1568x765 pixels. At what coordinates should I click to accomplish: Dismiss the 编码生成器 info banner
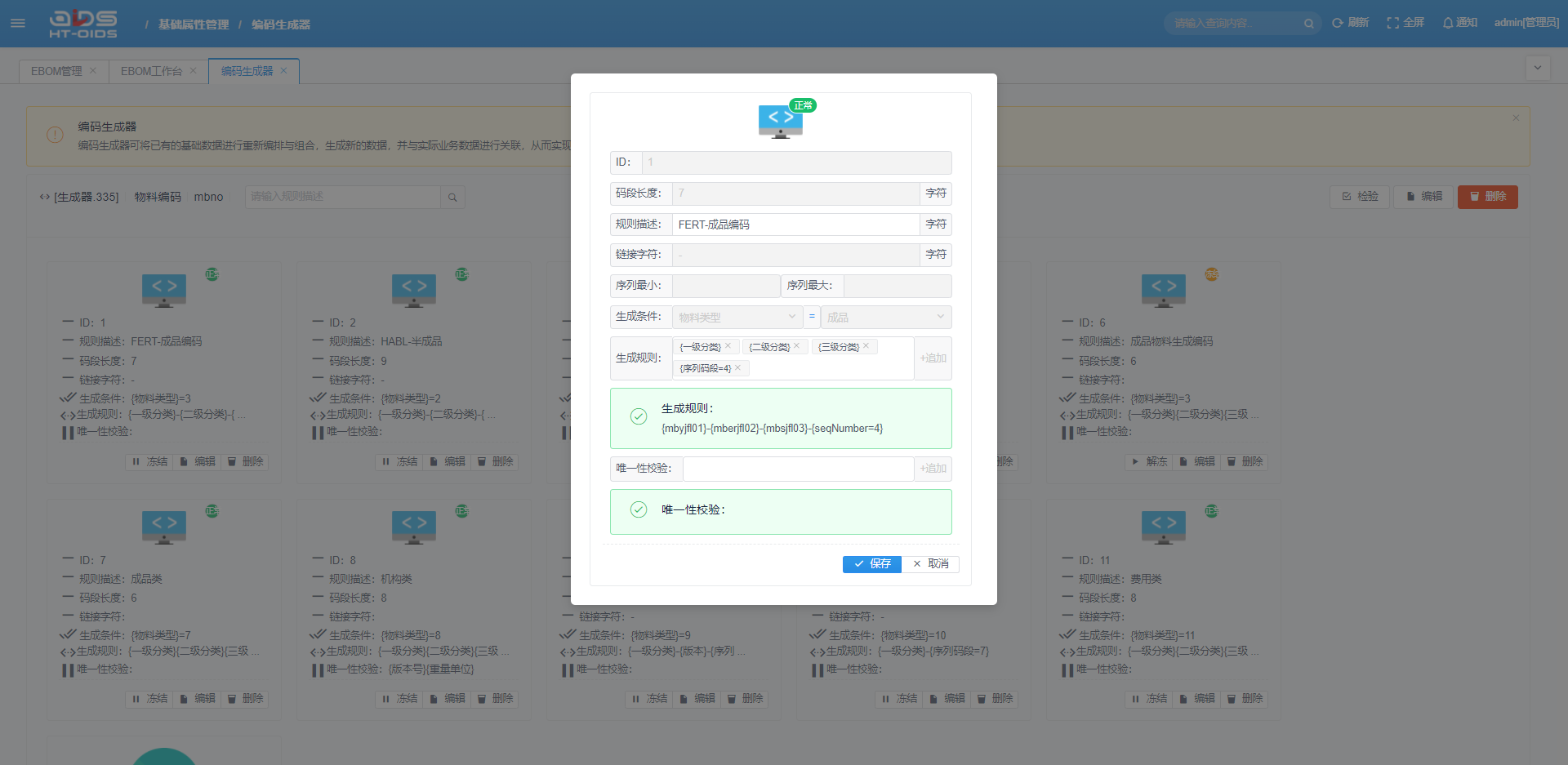1516,118
